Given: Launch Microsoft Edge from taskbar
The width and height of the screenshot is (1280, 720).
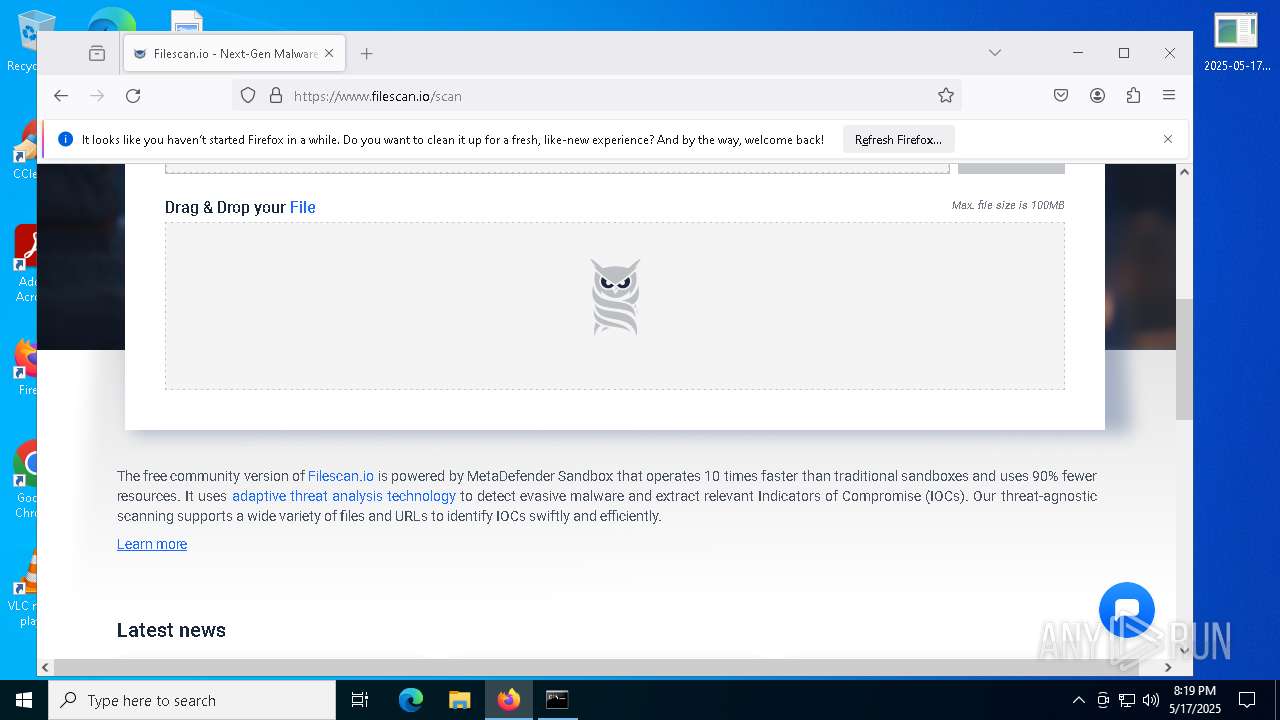Looking at the screenshot, I should point(411,700).
